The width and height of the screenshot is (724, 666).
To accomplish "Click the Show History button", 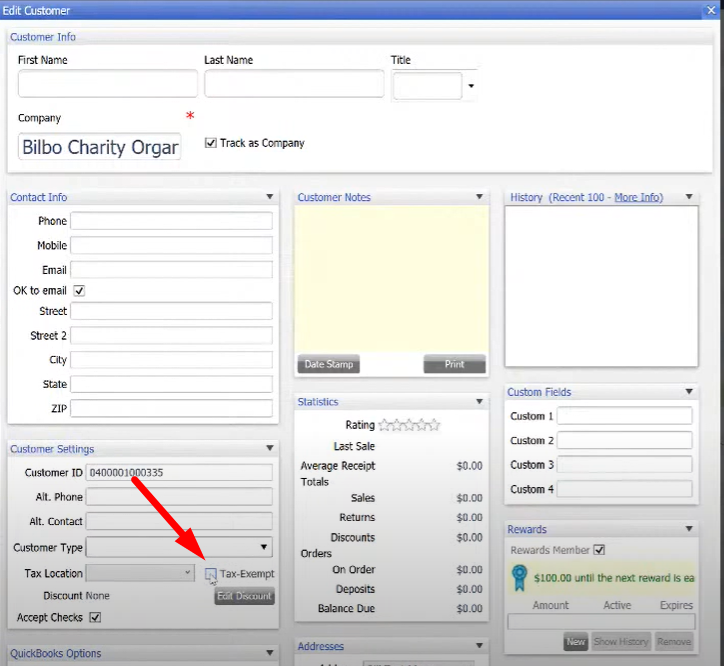I will (621, 642).
